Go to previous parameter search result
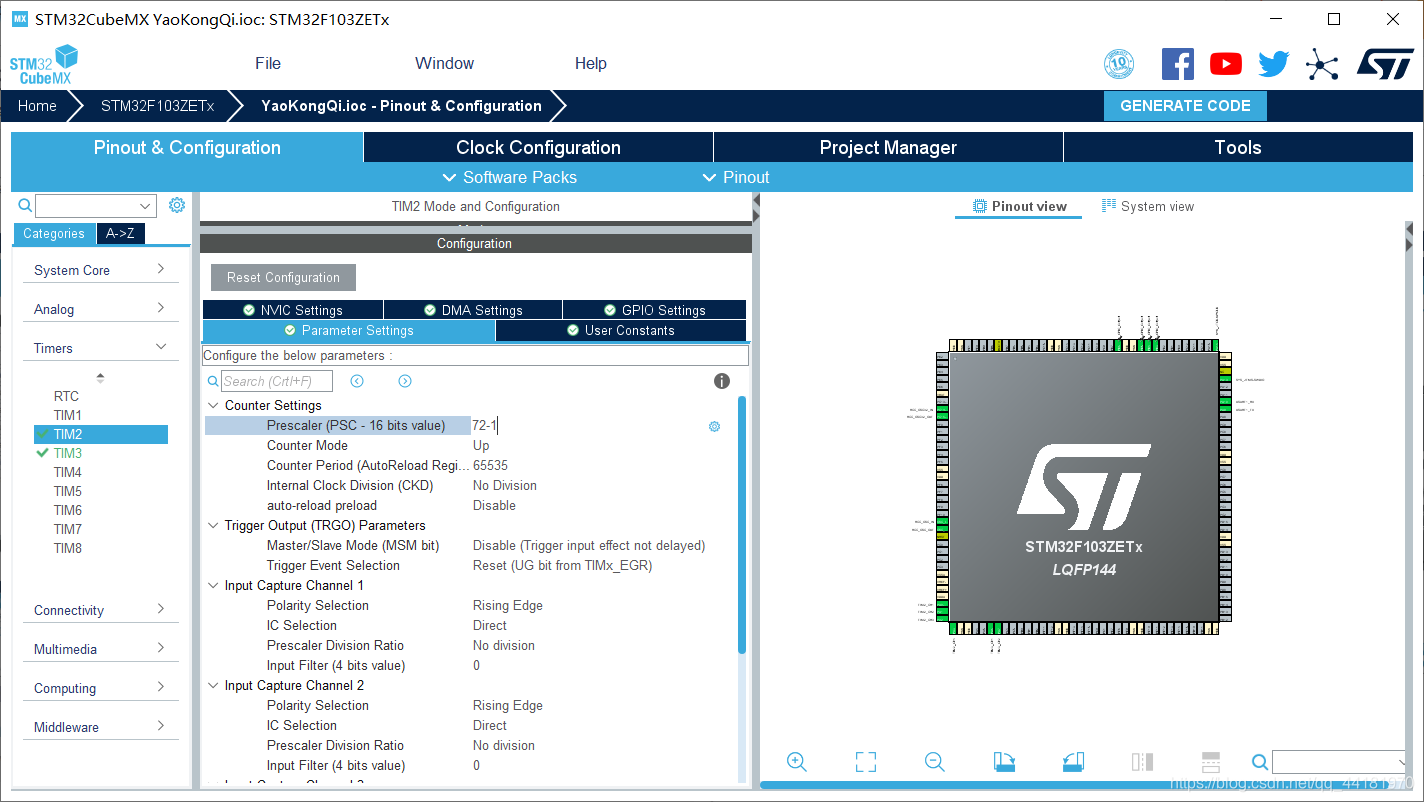Viewport: 1424px width, 802px height. tap(357, 381)
